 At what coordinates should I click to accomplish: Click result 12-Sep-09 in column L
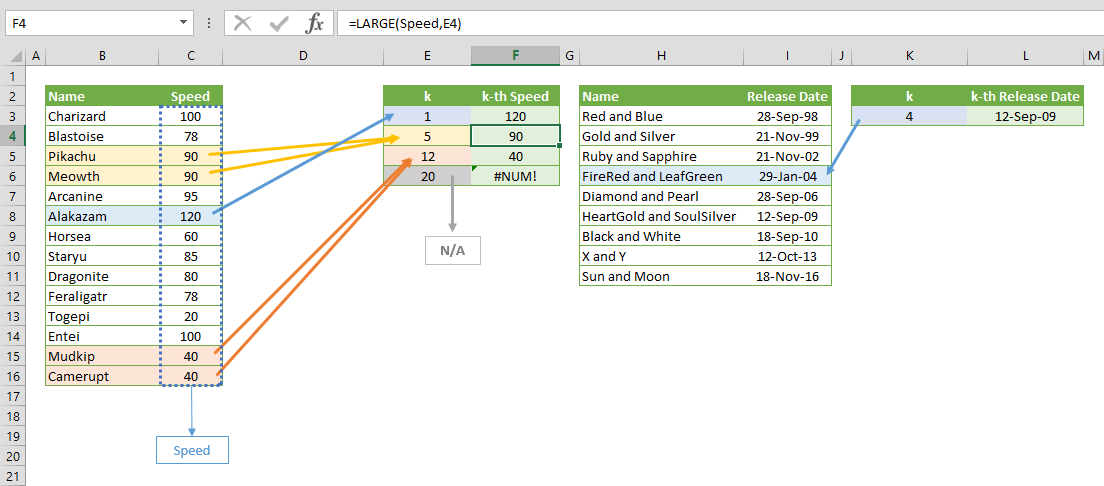(1026, 116)
